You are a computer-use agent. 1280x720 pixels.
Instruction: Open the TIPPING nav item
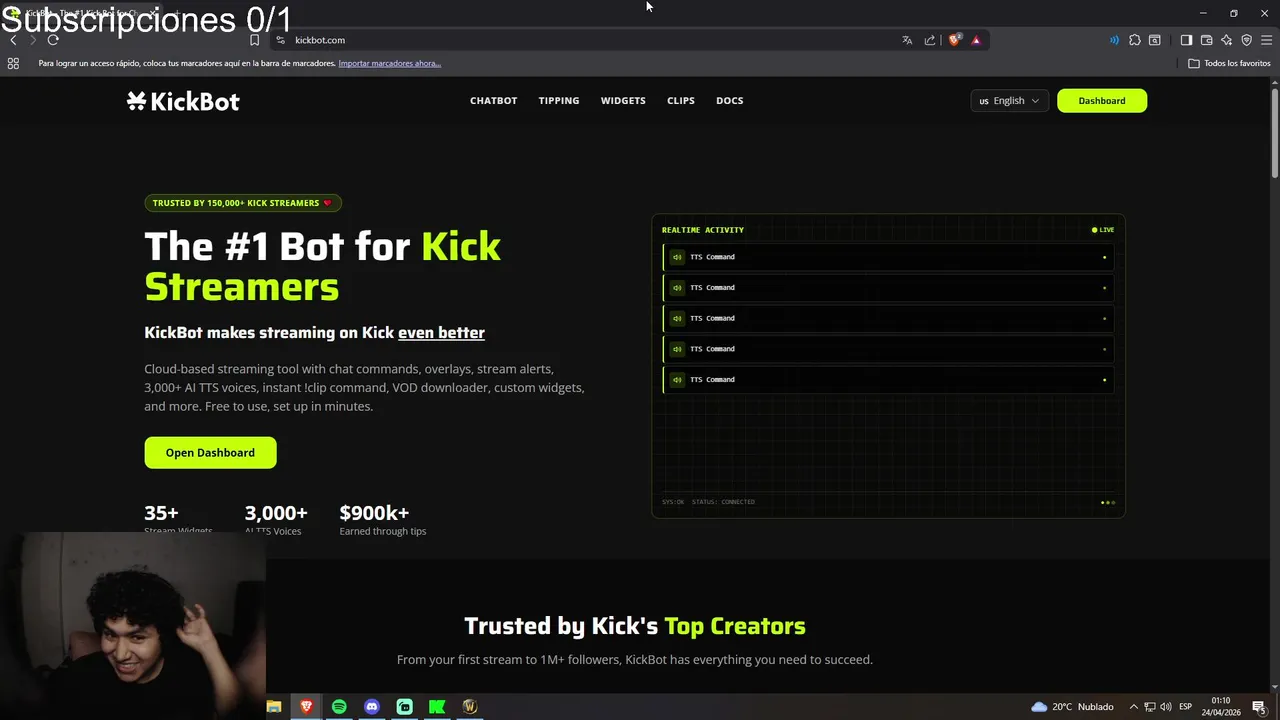559,101
